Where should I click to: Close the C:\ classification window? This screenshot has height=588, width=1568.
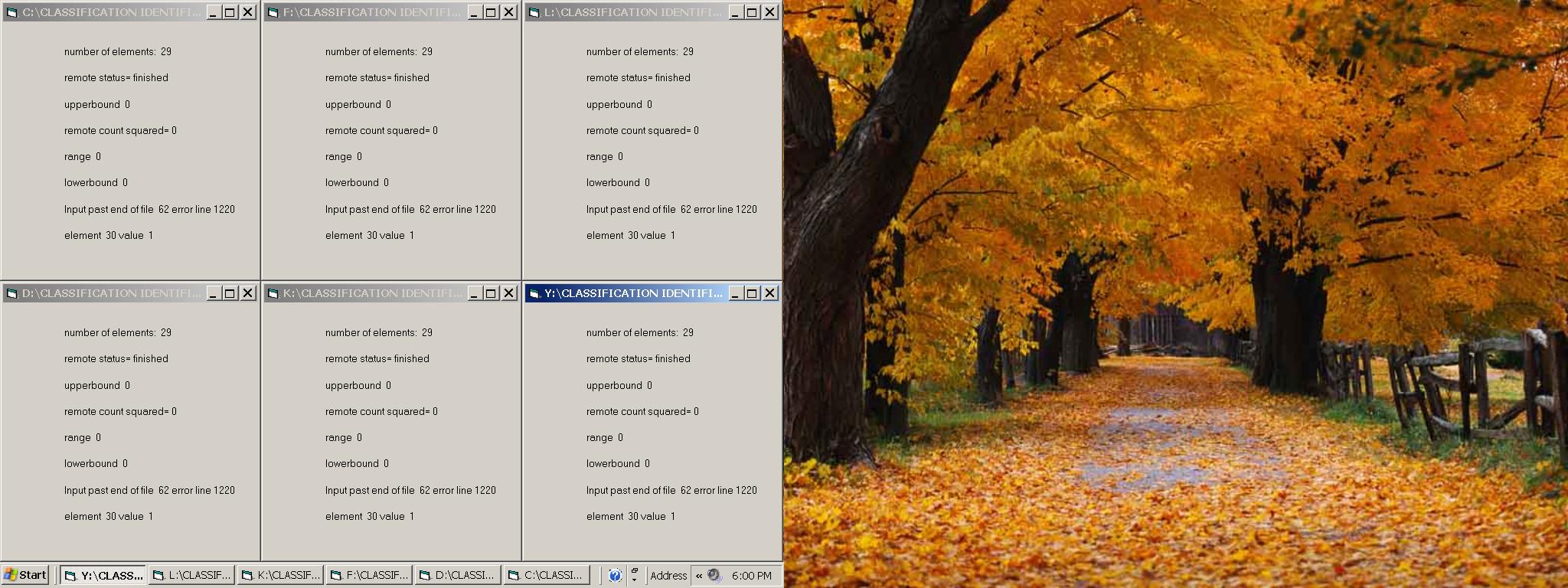248,12
